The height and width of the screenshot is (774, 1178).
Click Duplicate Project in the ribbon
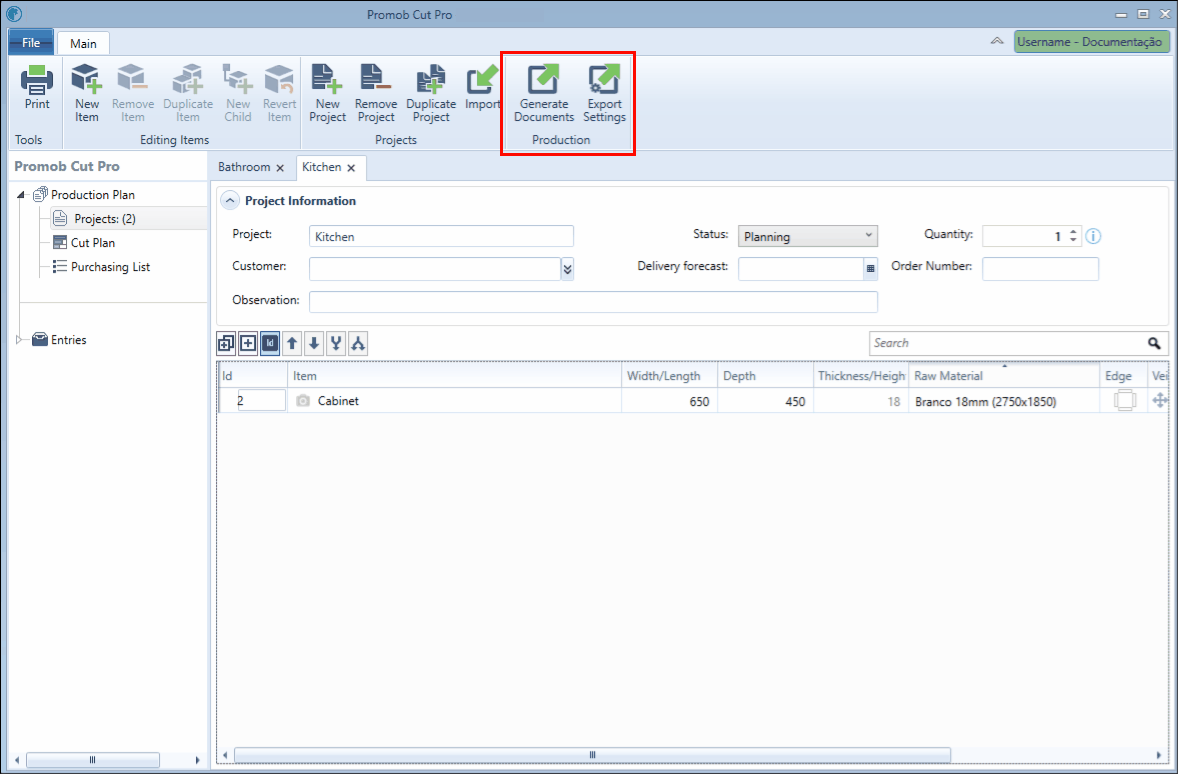click(431, 93)
